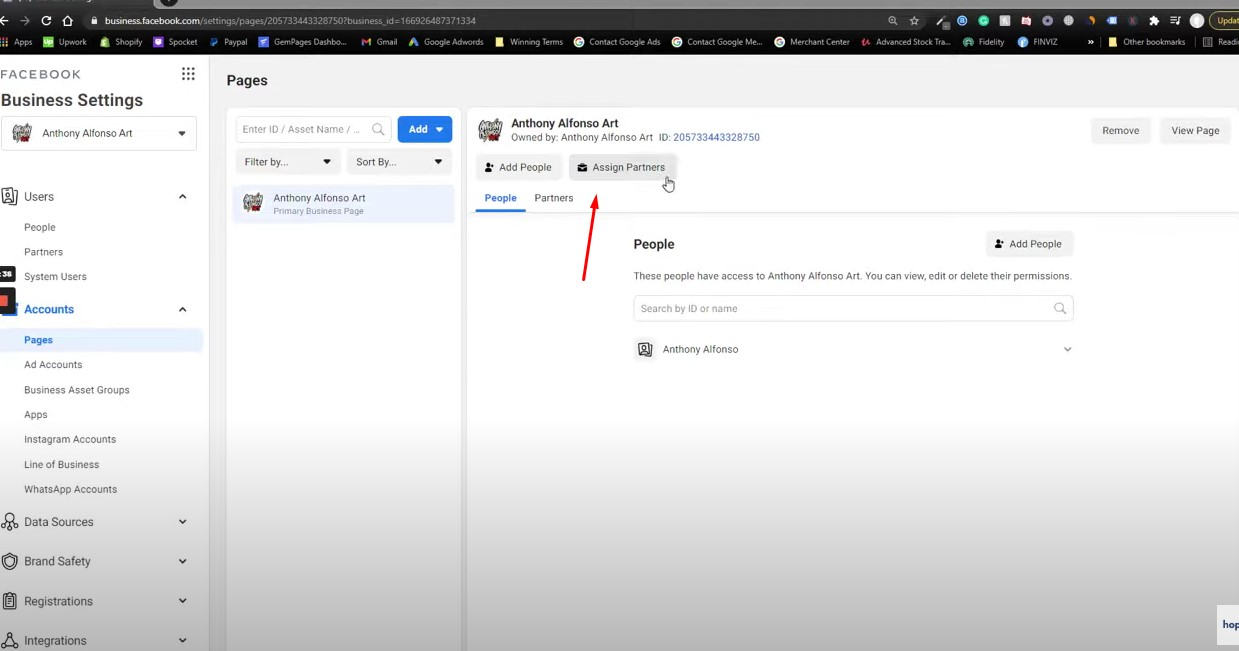This screenshot has width=1239, height=651.
Task: Switch to the People tab
Action: 501,198
